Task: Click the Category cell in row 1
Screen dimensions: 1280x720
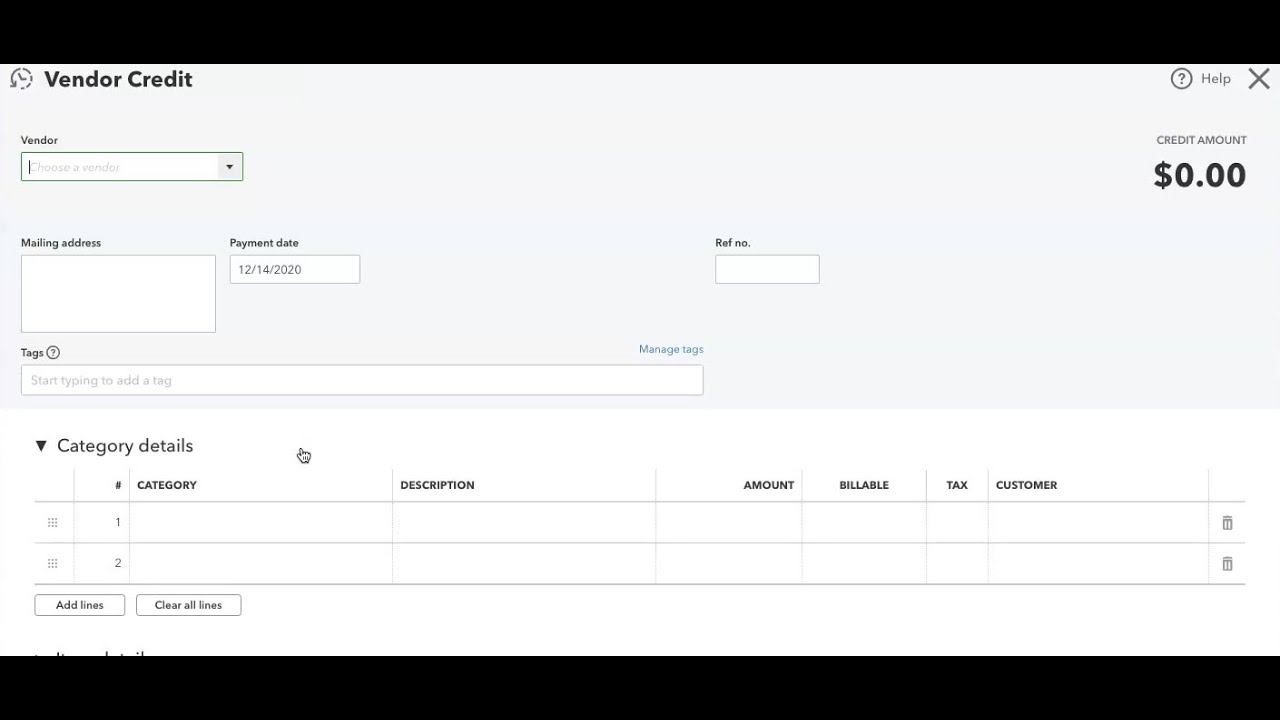Action: (x=261, y=523)
